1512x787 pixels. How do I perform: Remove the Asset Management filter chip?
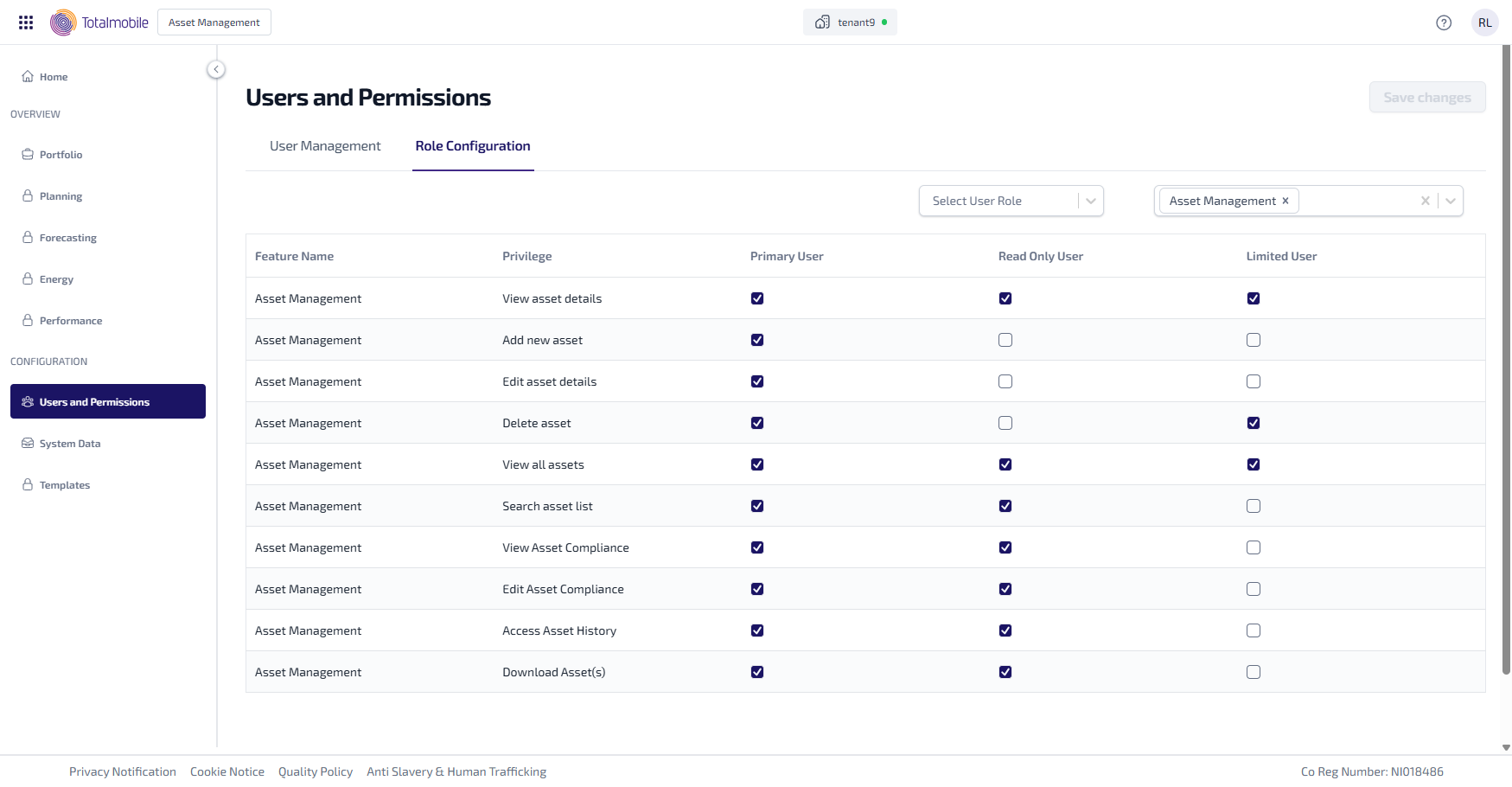[x=1285, y=201]
